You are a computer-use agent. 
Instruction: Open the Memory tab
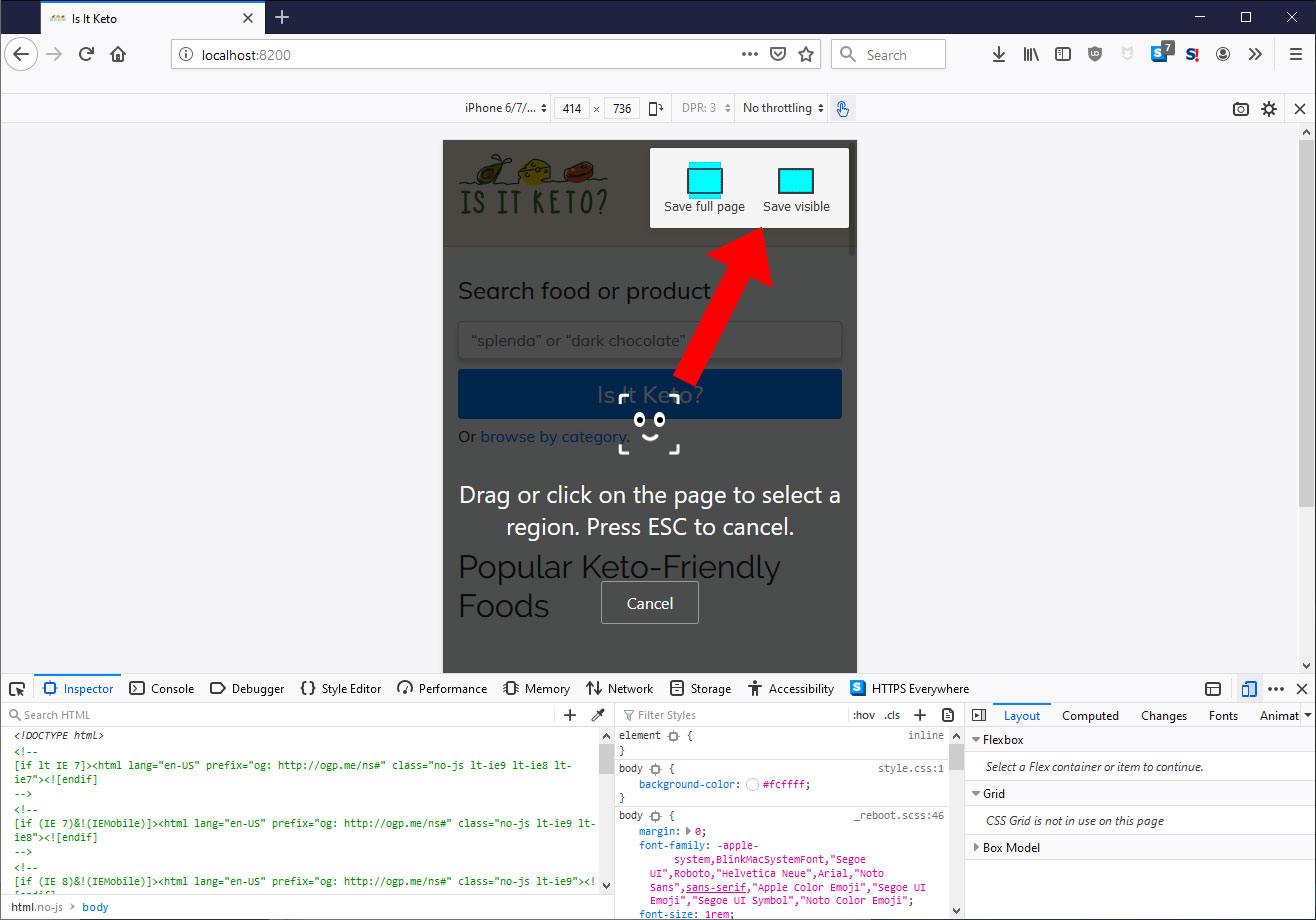click(x=536, y=688)
